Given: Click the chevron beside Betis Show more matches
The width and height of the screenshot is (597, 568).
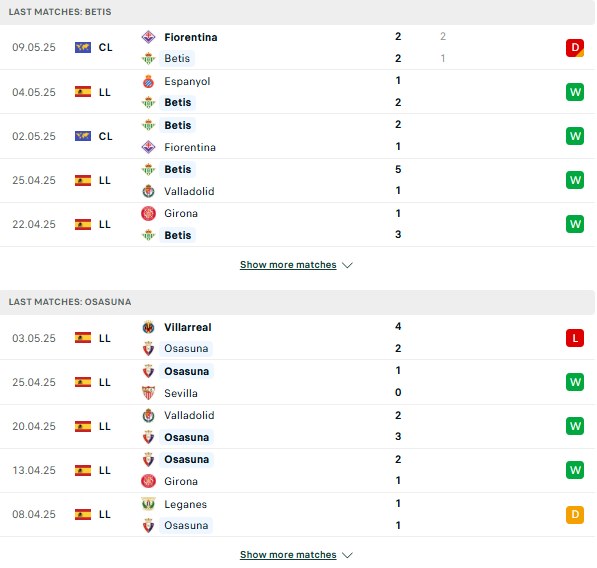Looking at the screenshot, I should [347, 265].
